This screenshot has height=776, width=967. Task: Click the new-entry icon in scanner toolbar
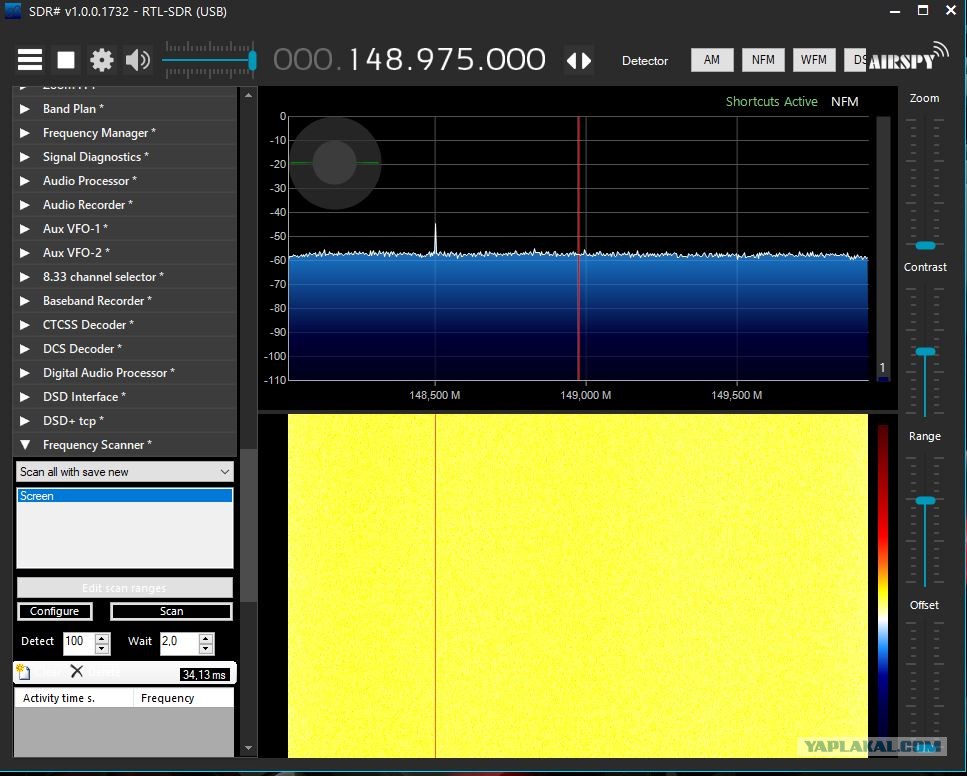(x=24, y=672)
